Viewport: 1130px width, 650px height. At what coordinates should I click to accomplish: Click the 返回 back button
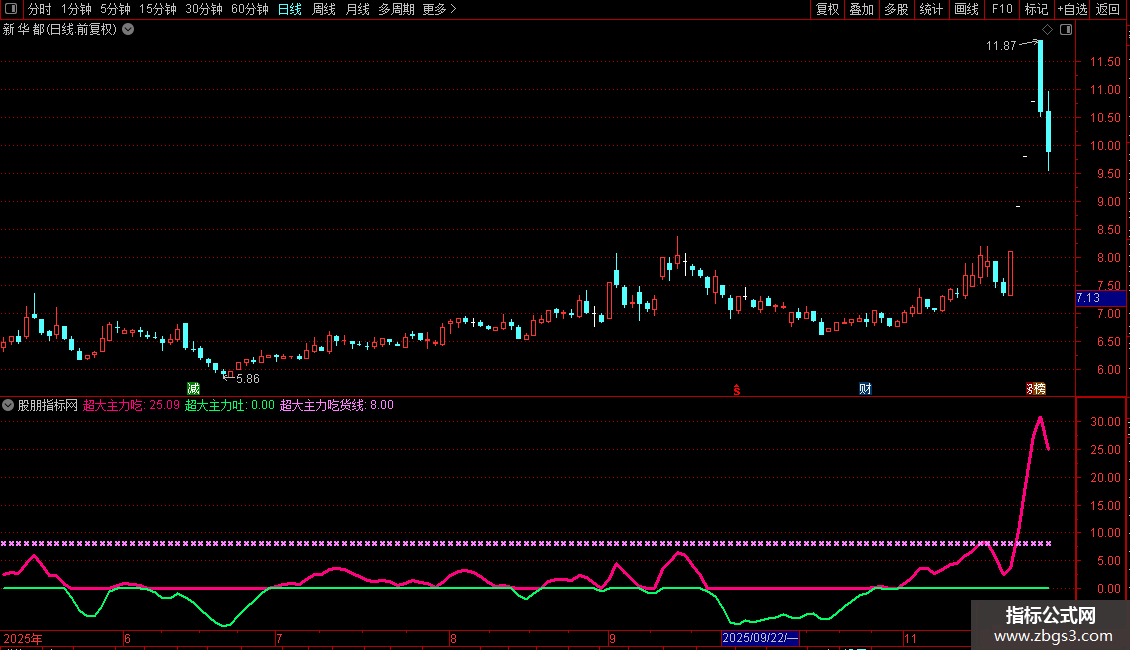pos(1108,9)
